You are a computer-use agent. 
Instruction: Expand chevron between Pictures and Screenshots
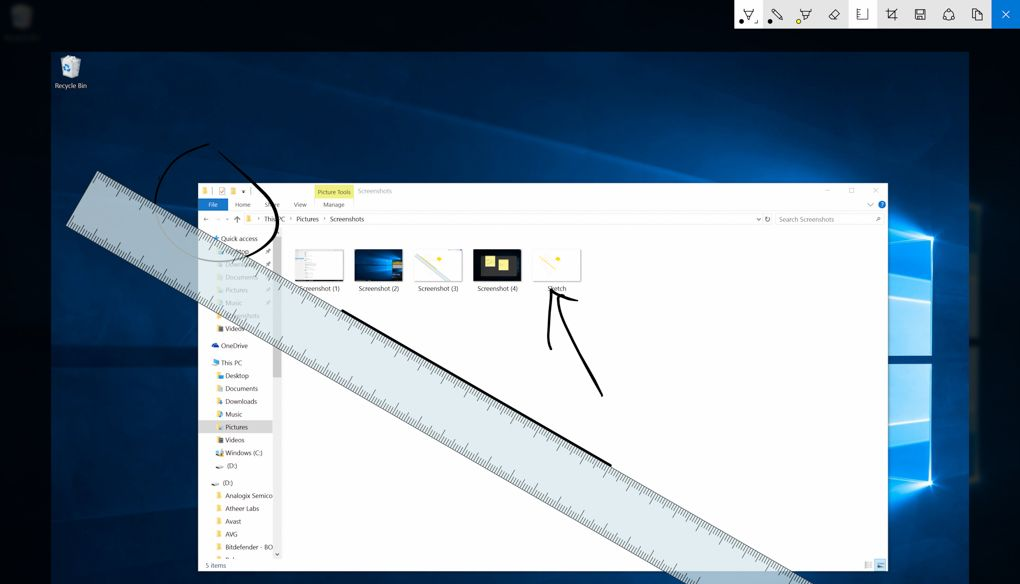[325, 219]
